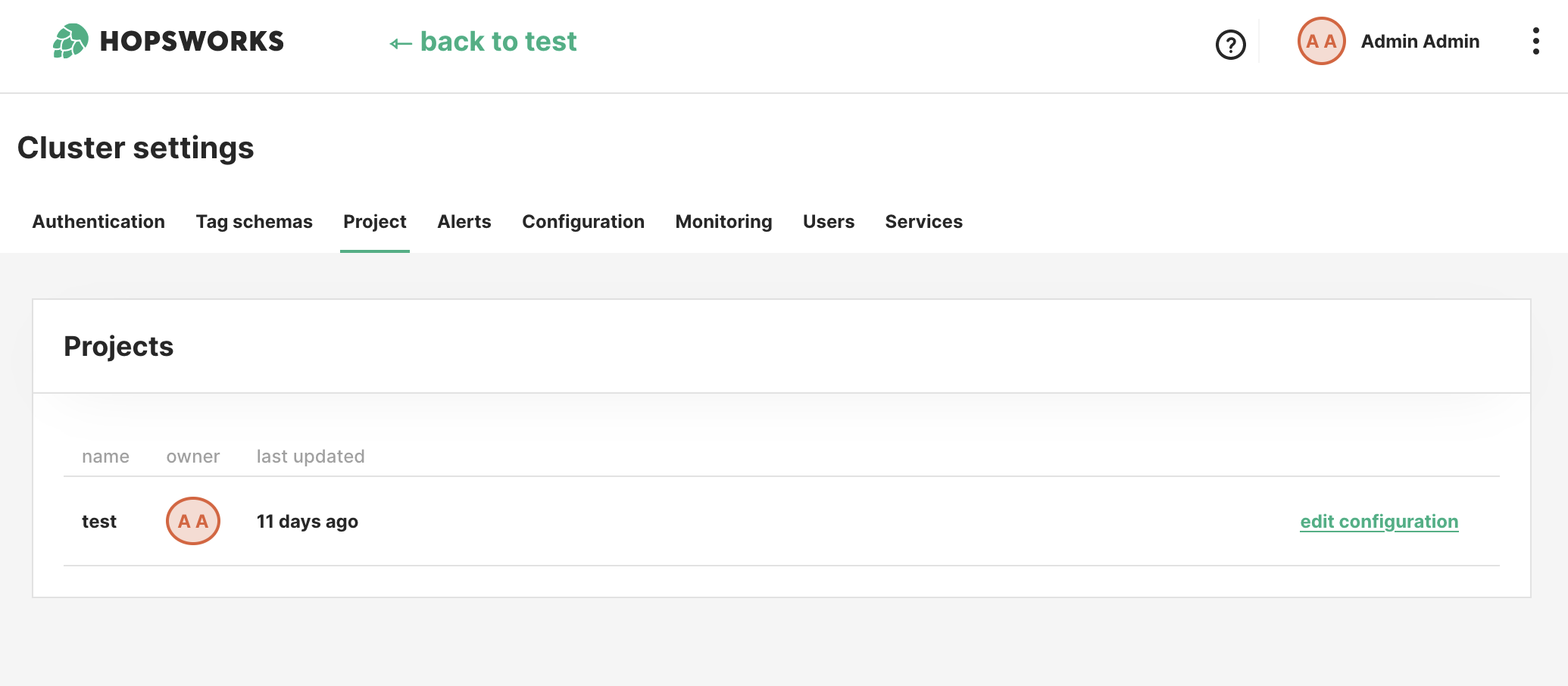Switch to the Authentication tab
The height and width of the screenshot is (686, 1568).
(x=98, y=222)
